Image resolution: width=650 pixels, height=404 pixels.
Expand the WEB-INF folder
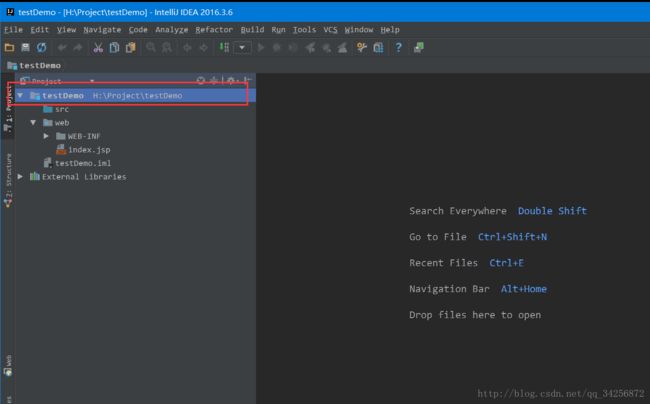click(46, 136)
